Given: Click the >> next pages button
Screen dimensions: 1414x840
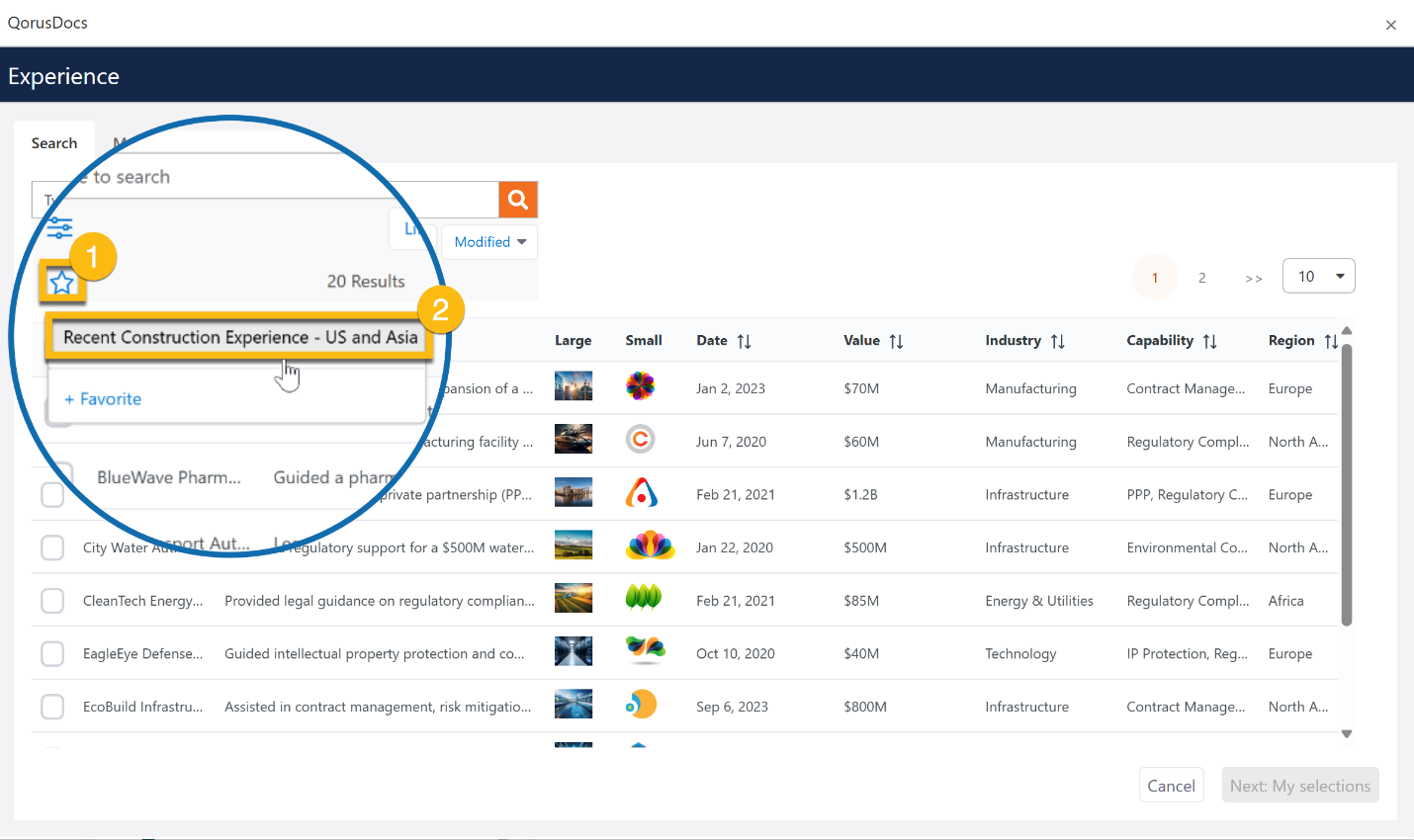Looking at the screenshot, I should (x=1254, y=279).
